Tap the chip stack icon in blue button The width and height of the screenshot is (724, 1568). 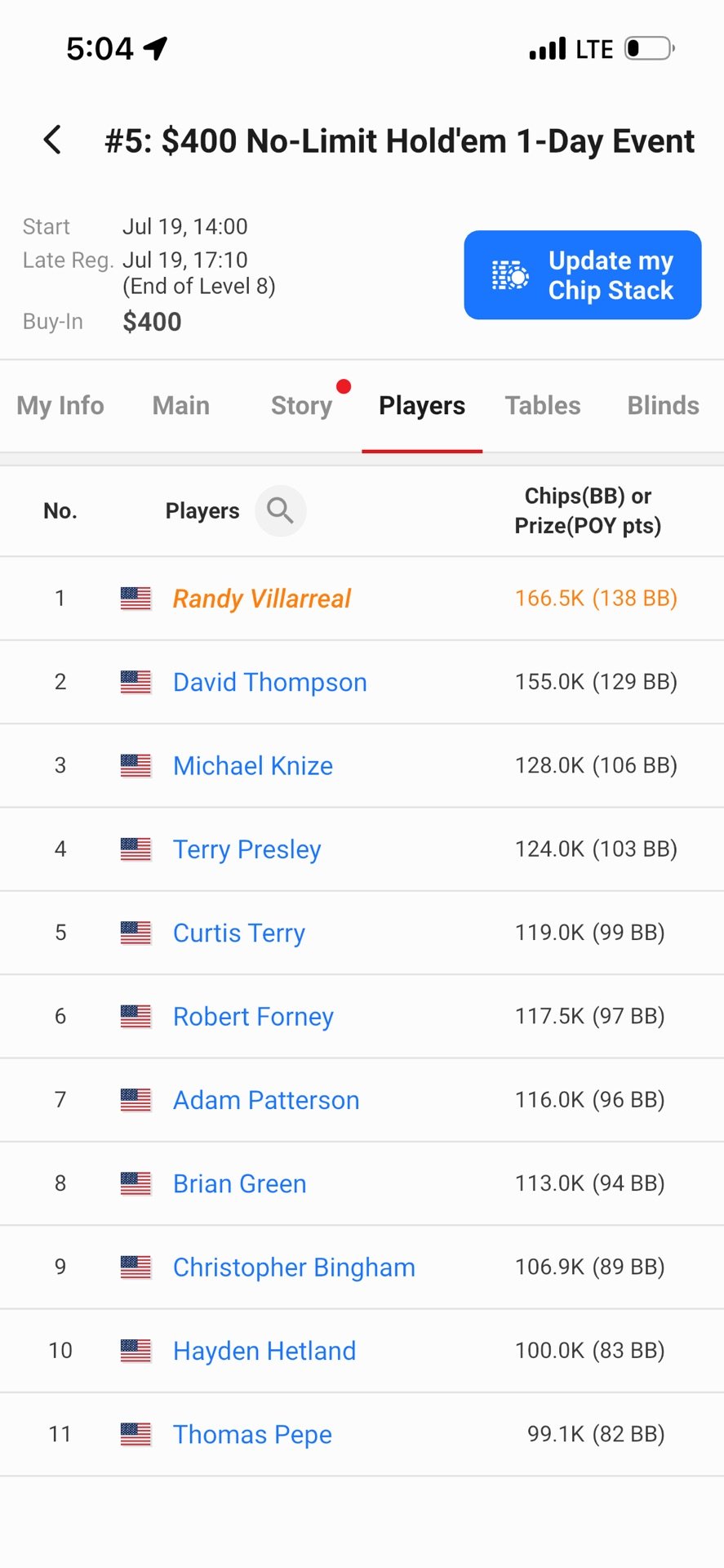tap(509, 275)
